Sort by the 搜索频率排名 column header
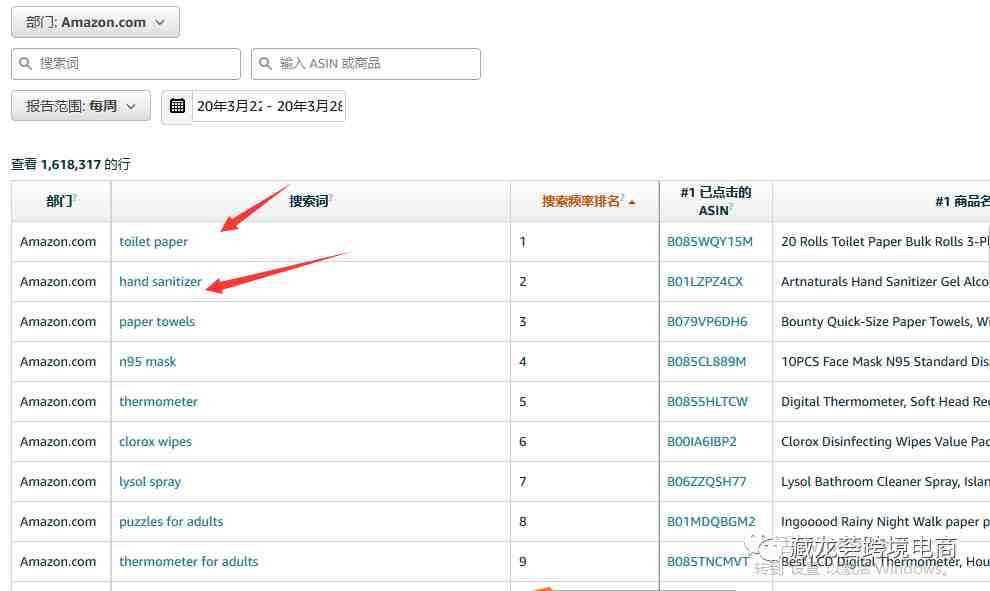The height and width of the screenshot is (591, 990). (581, 201)
